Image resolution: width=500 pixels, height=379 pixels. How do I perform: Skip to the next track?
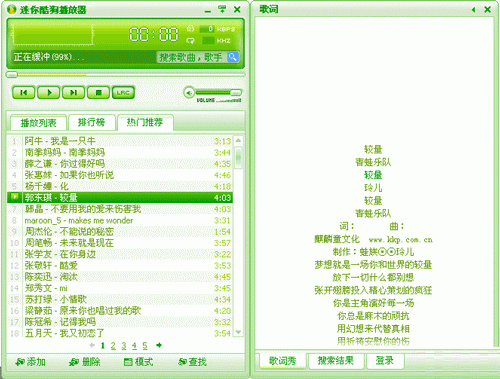[x=73, y=92]
